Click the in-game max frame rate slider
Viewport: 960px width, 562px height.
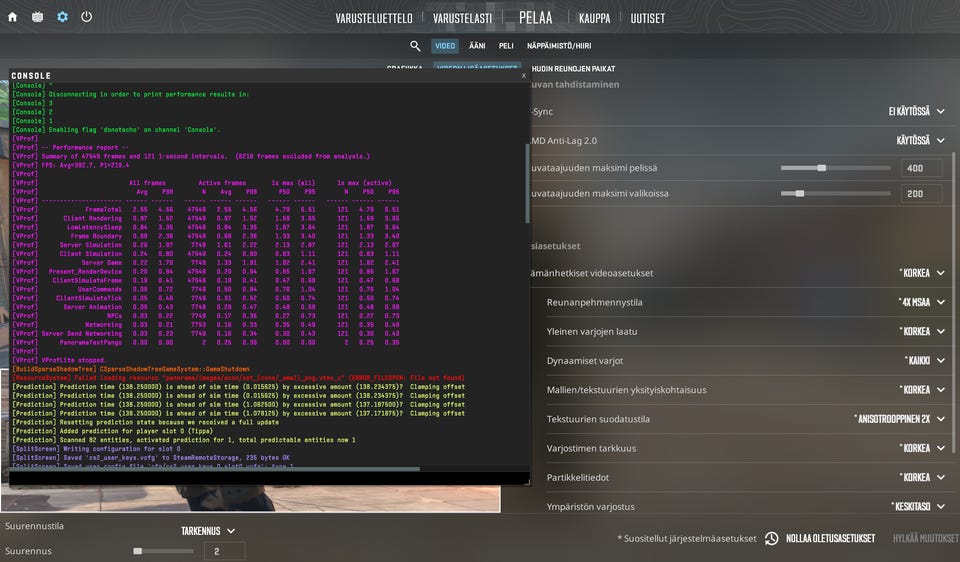[x=835, y=168]
